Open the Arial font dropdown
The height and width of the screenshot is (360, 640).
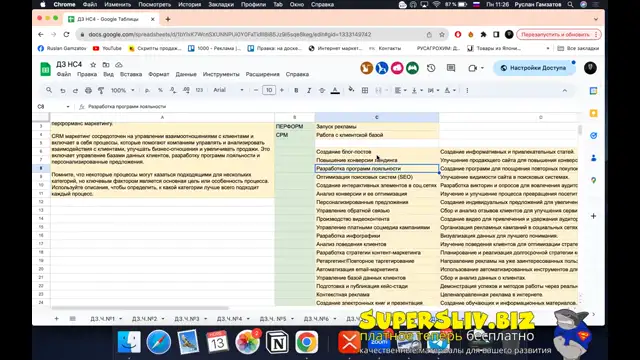(x=228, y=90)
